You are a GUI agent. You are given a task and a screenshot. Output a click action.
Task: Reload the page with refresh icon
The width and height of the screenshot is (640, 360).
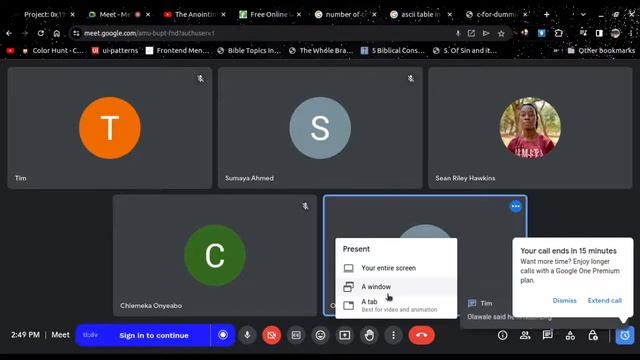pyautogui.click(x=40, y=33)
